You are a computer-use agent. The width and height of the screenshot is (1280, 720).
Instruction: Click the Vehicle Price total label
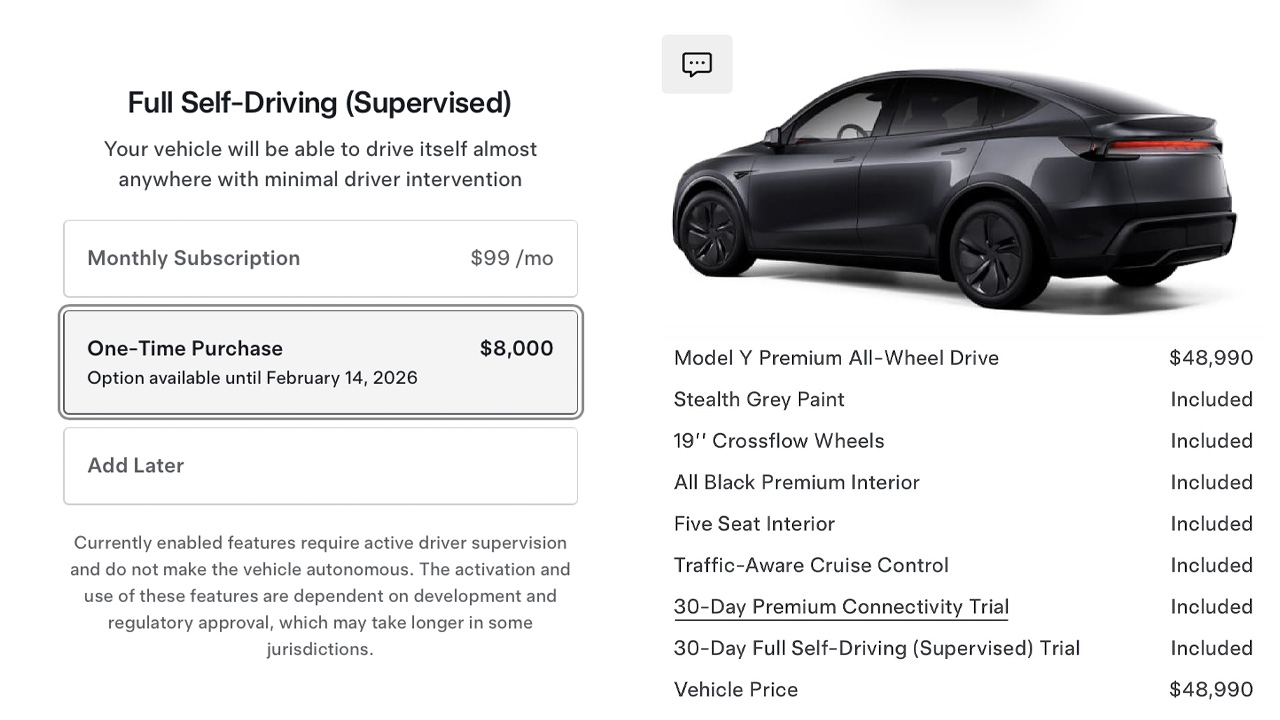tap(736, 690)
